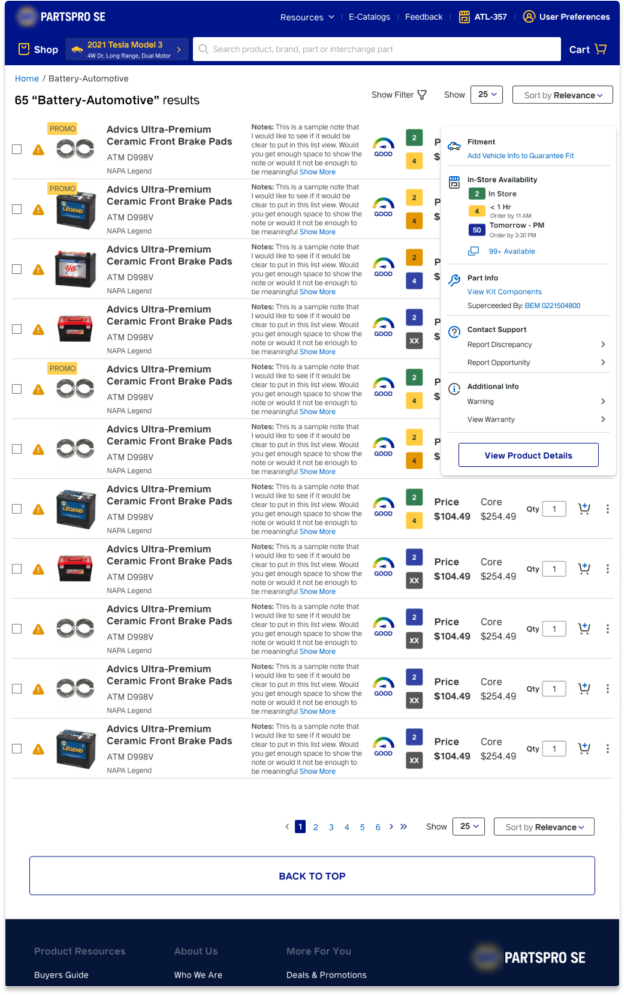
Task: Open Feedback in the top navigation
Action: (x=423, y=16)
